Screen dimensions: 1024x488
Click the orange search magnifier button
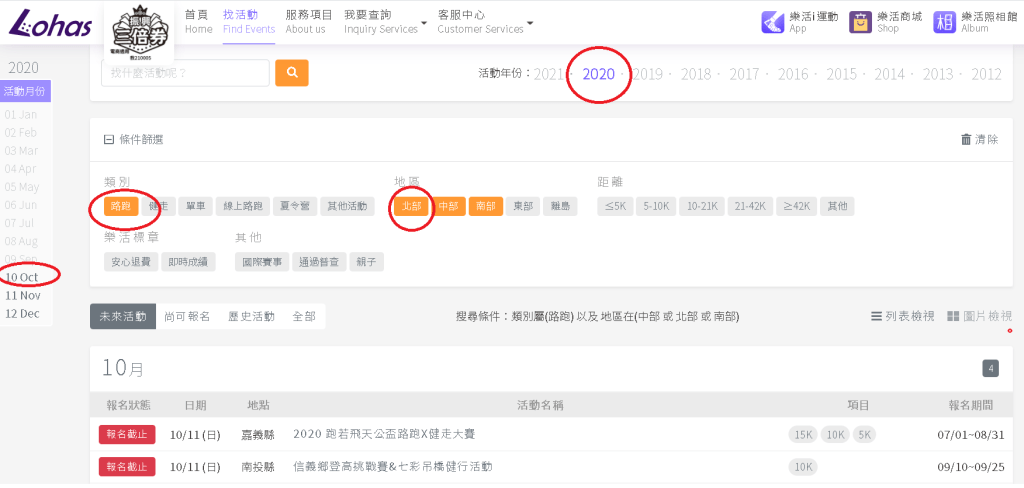pyautogui.click(x=292, y=73)
